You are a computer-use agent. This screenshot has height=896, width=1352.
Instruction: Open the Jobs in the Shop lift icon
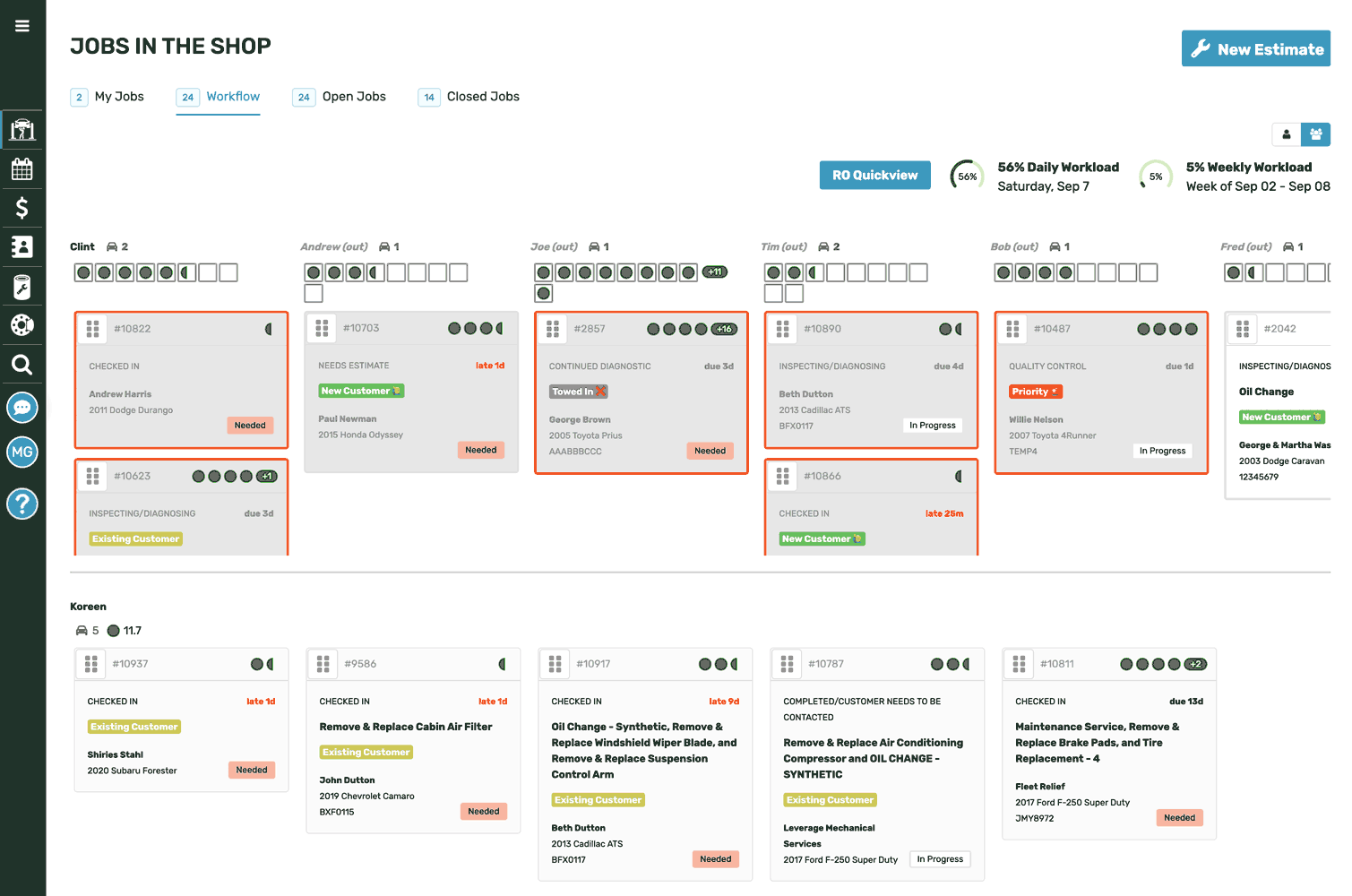tap(22, 129)
